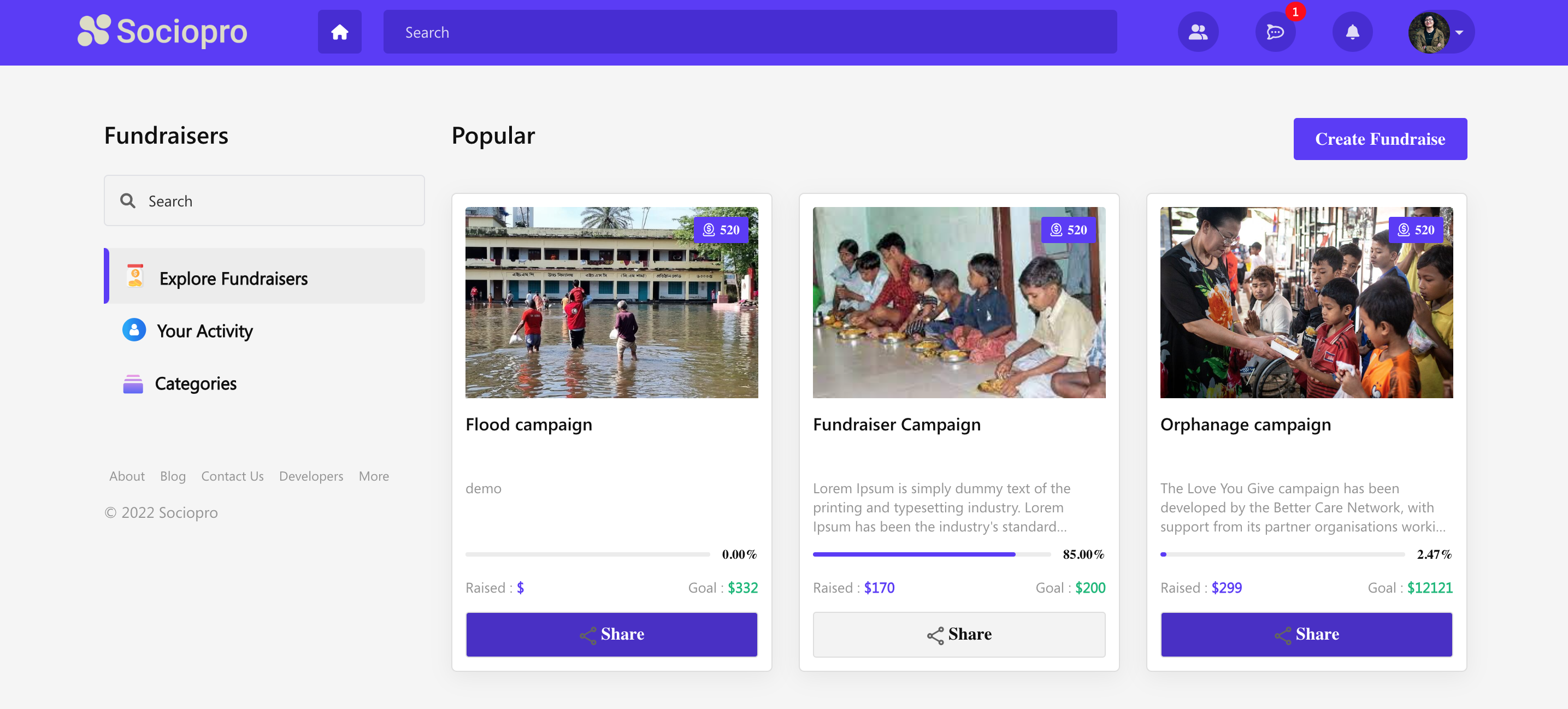Click the Flood campaign coin badge
The height and width of the screenshot is (709, 1568).
click(x=721, y=230)
